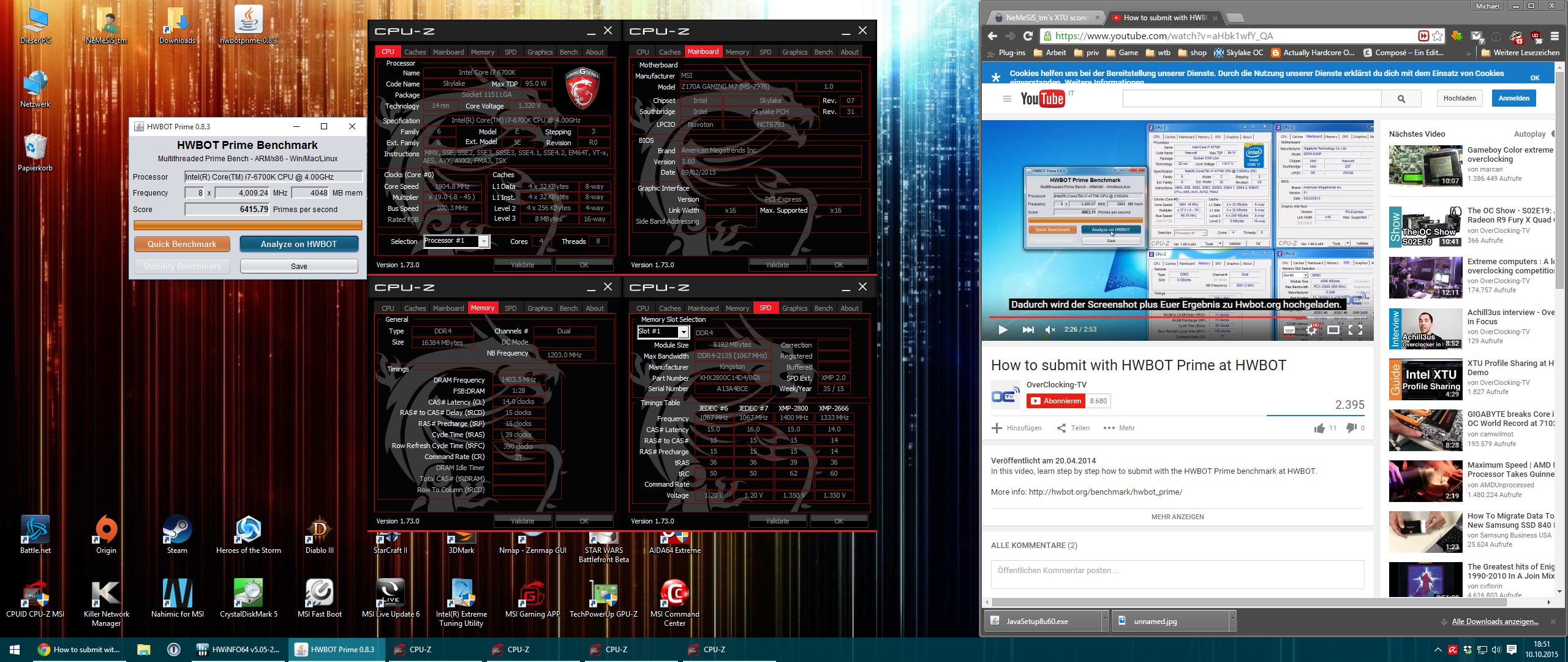
Task: Launch Origin from the desktop
Action: [x=107, y=535]
